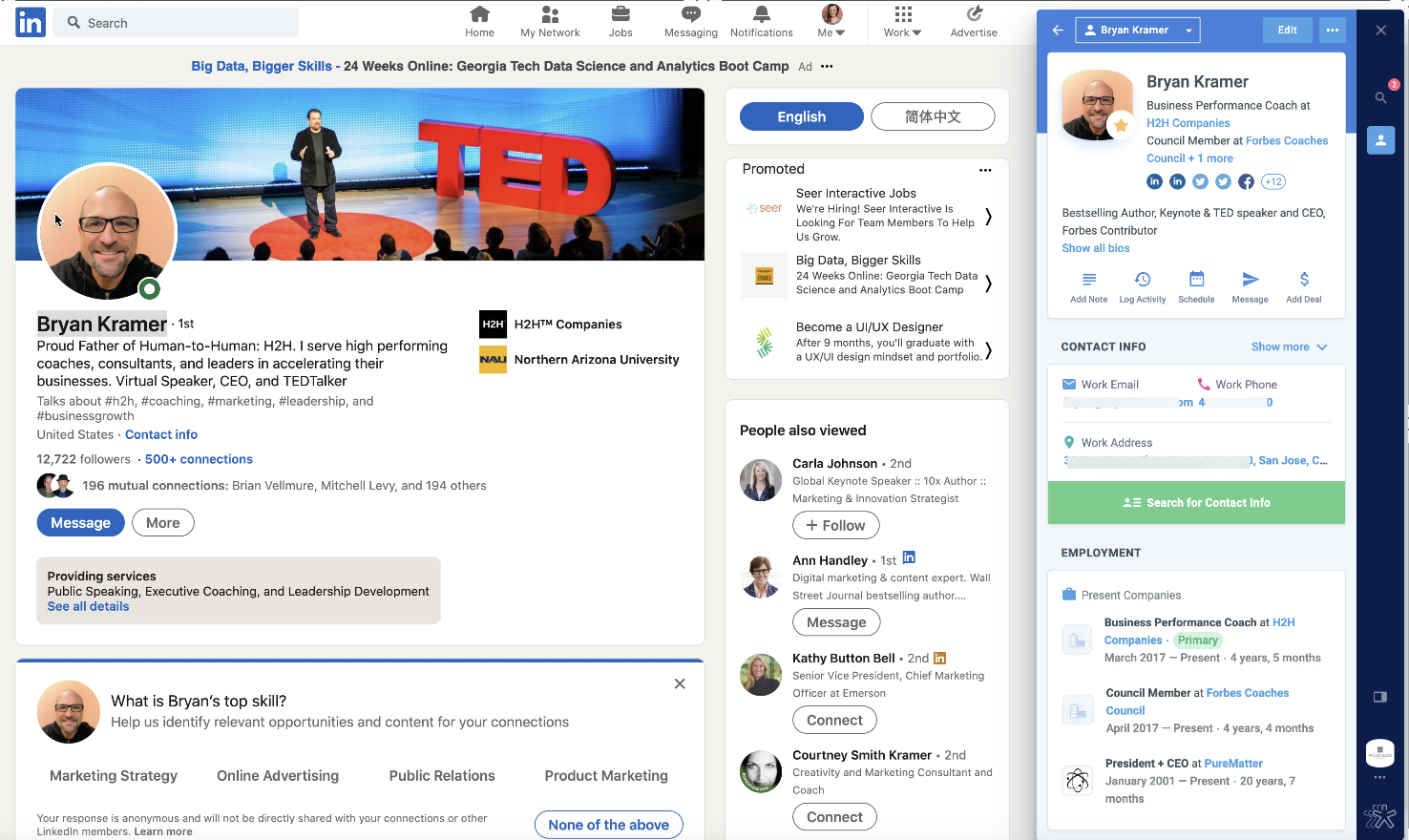The image size is (1409, 840).
Task: Open the LinkedIn Home icon
Action: coord(479,14)
